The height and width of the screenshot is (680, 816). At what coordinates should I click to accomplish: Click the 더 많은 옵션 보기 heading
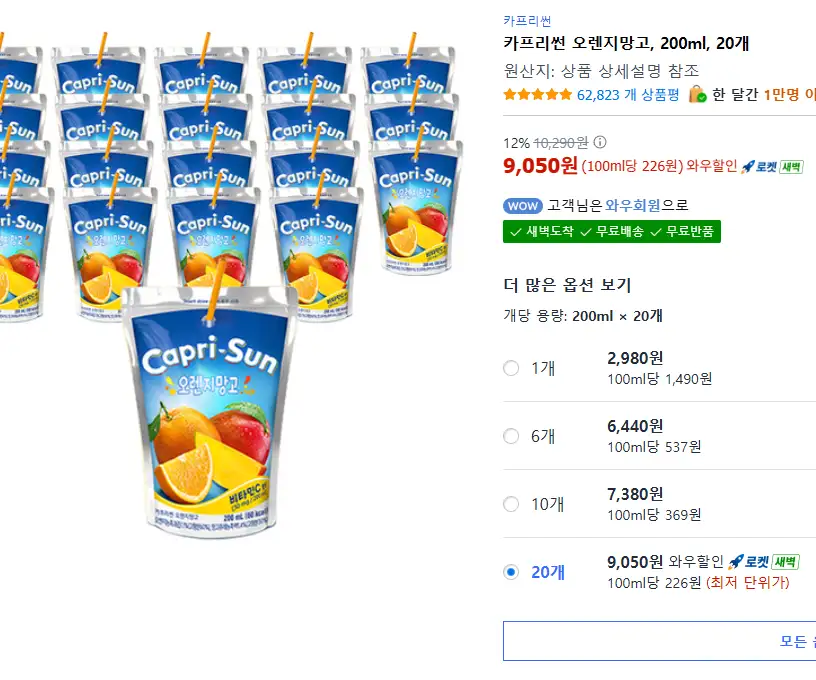tap(567, 285)
